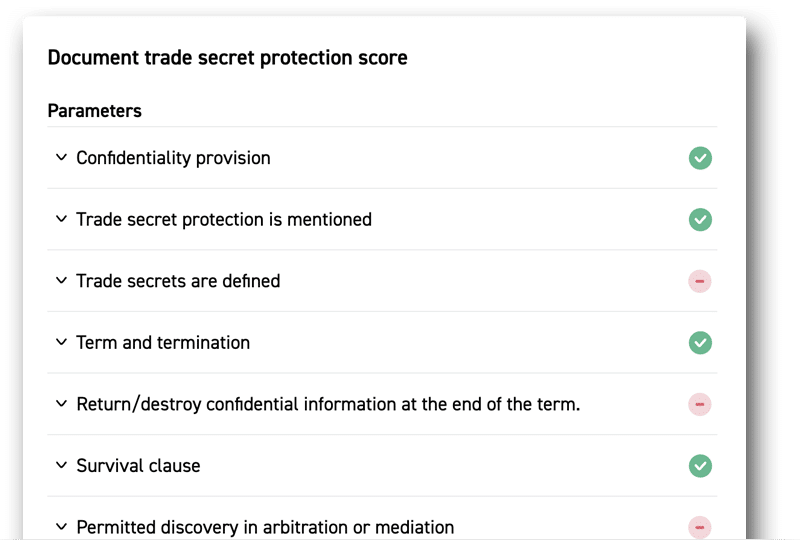Click red minus icon for Permitted discovery in arbitration
Screen dimensions: 800x540
[x=700, y=527]
